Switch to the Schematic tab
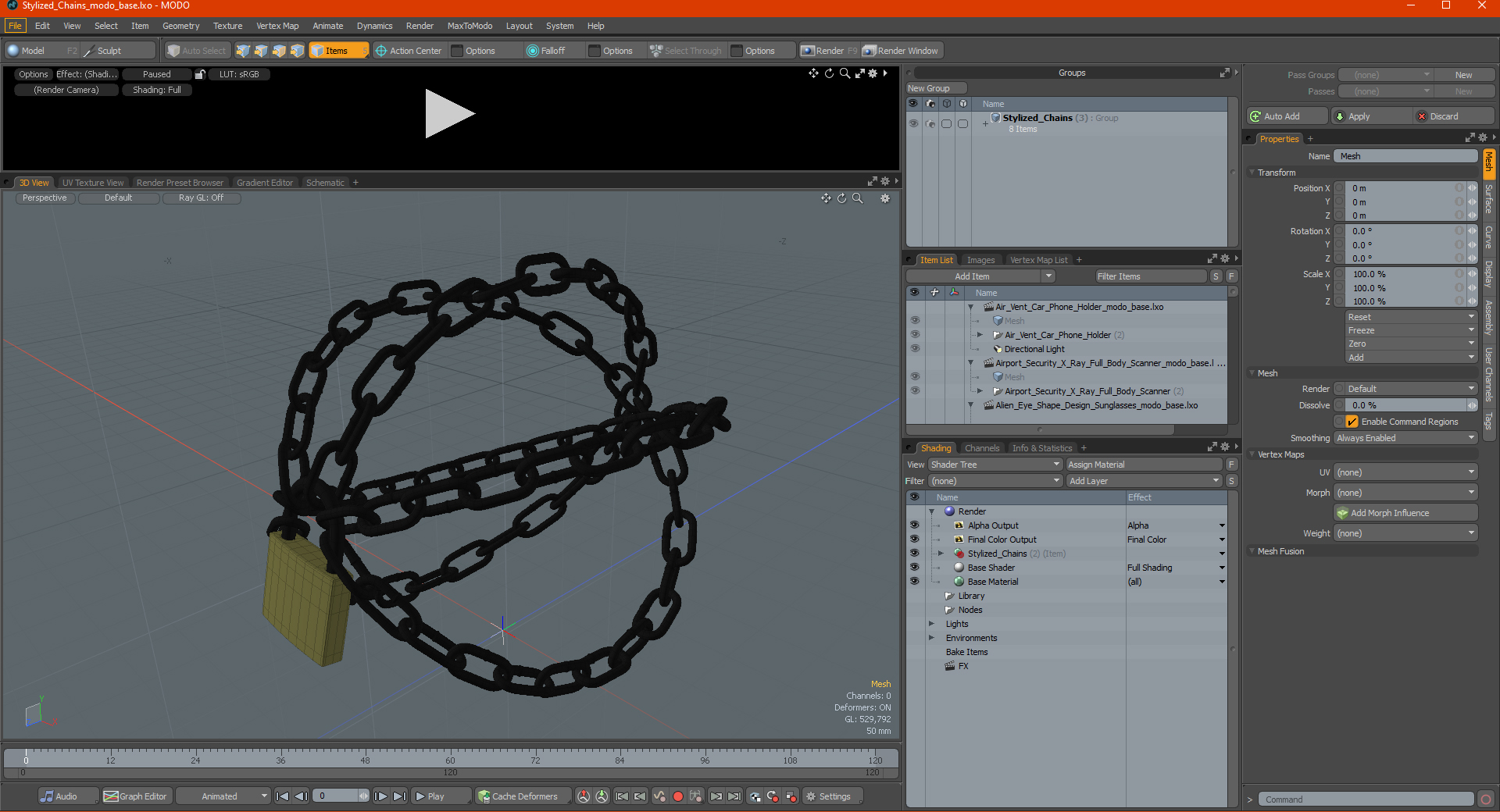1500x812 pixels. [x=325, y=183]
